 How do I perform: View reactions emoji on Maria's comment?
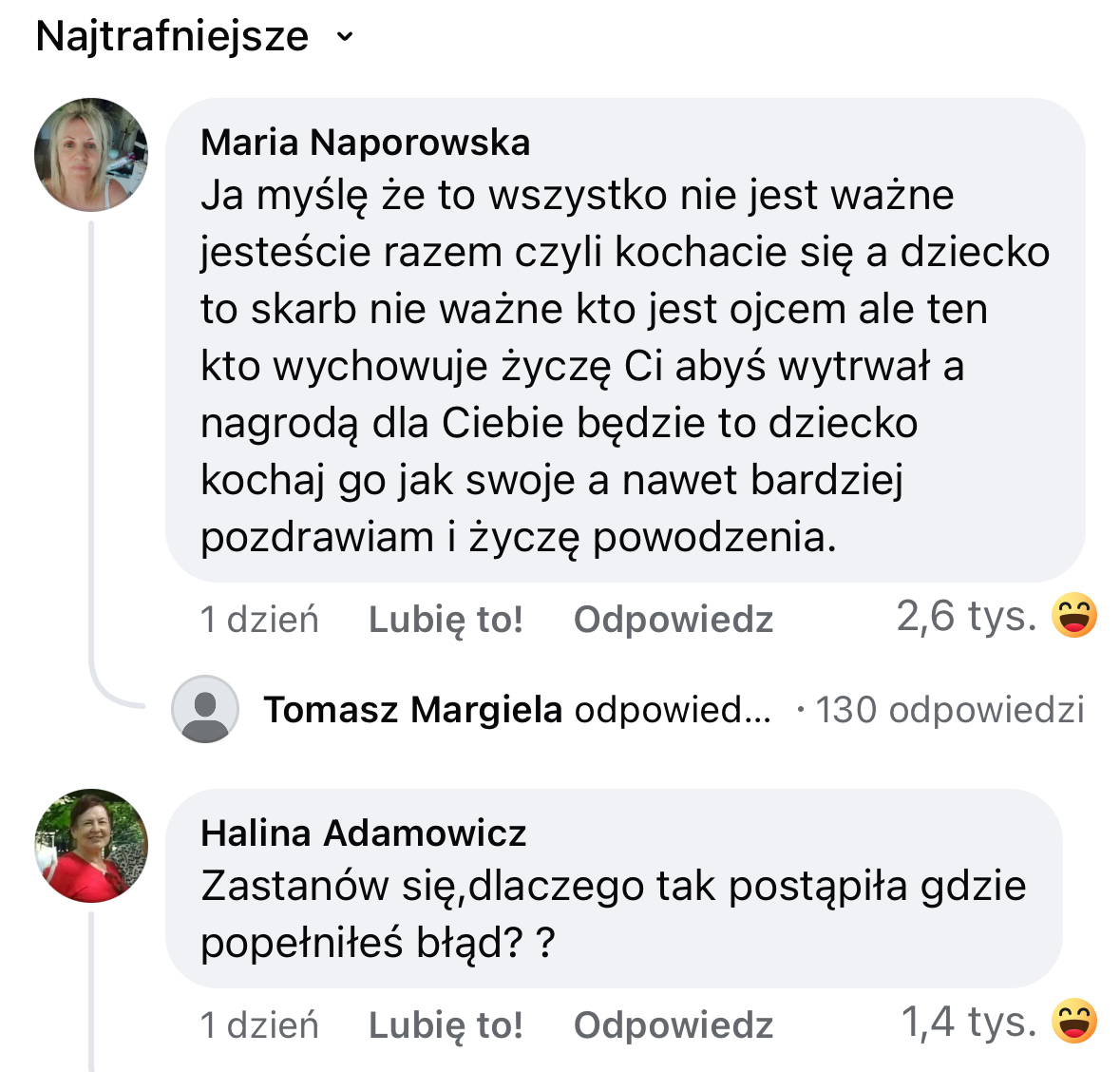pos(1074,616)
